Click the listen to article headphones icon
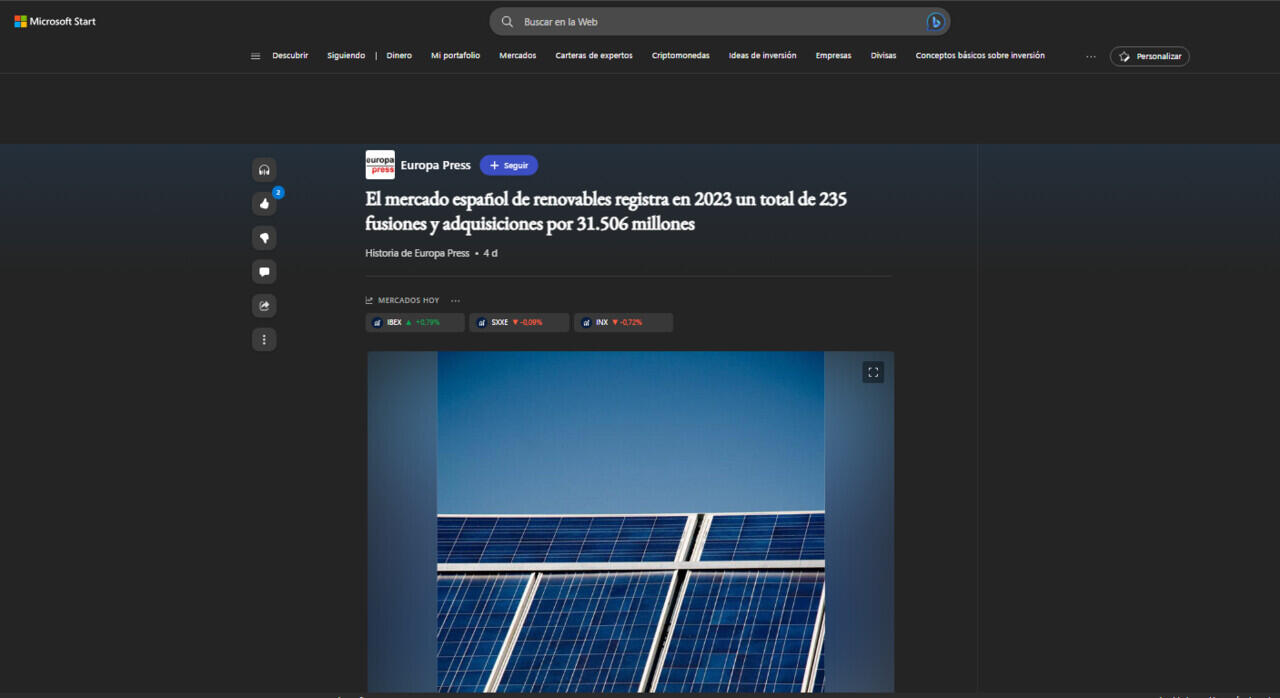The width and height of the screenshot is (1280, 698). point(264,170)
